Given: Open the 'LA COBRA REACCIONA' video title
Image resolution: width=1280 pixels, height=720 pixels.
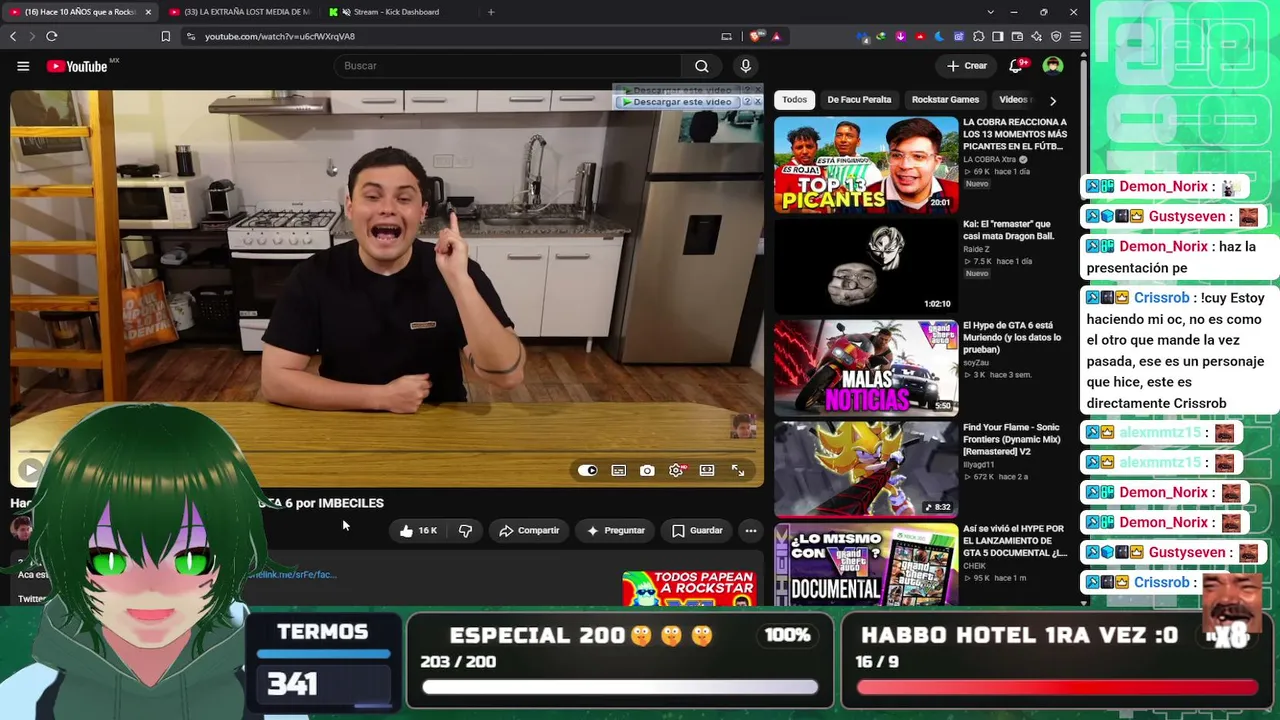Looking at the screenshot, I should tap(1015, 134).
